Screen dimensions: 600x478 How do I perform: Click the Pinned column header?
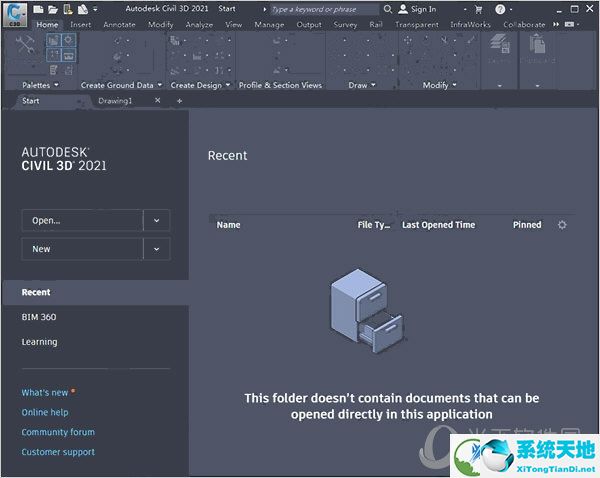[x=527, y=225]
